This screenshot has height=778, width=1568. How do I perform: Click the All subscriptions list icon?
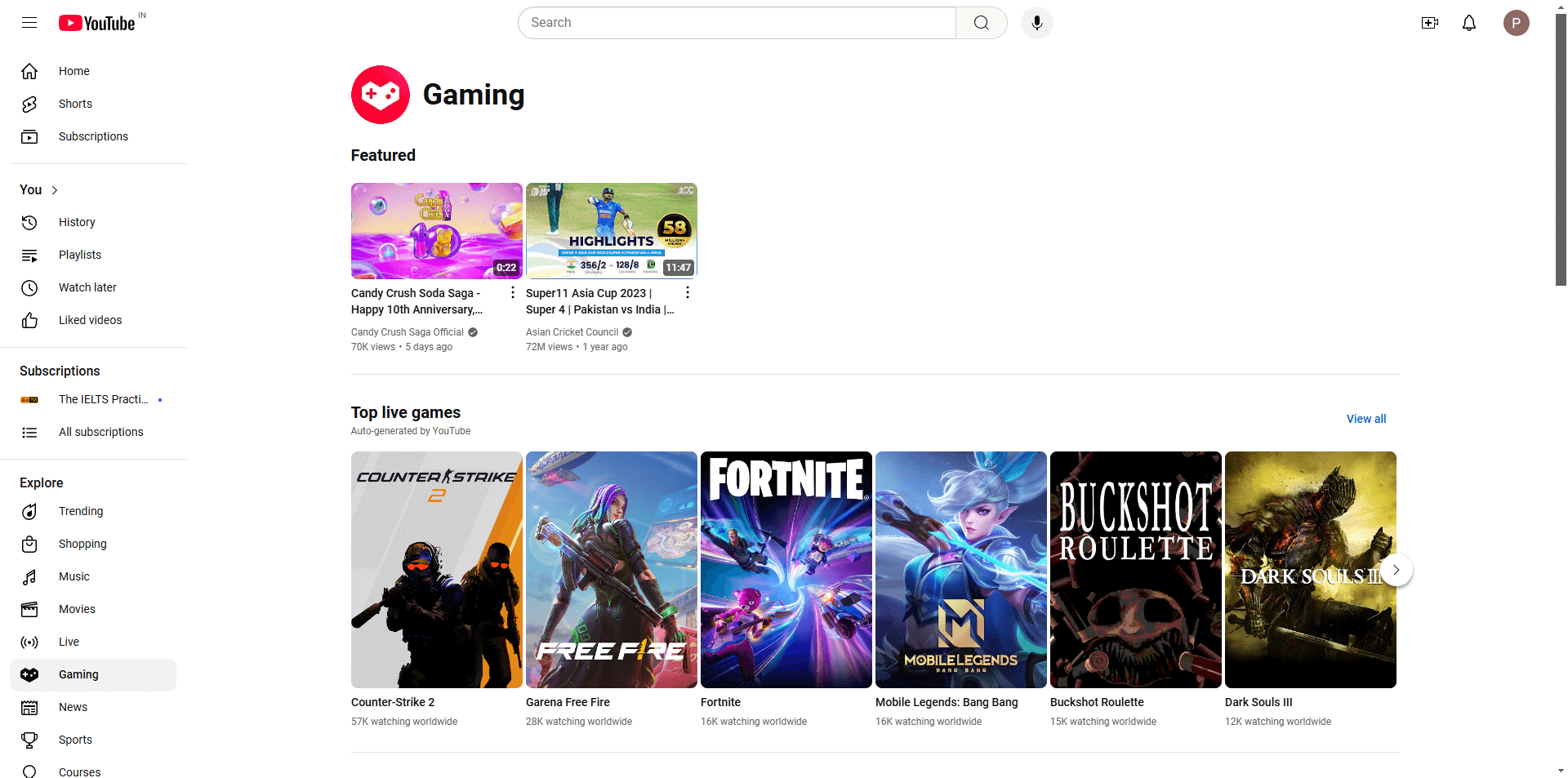tap(29, 432)
